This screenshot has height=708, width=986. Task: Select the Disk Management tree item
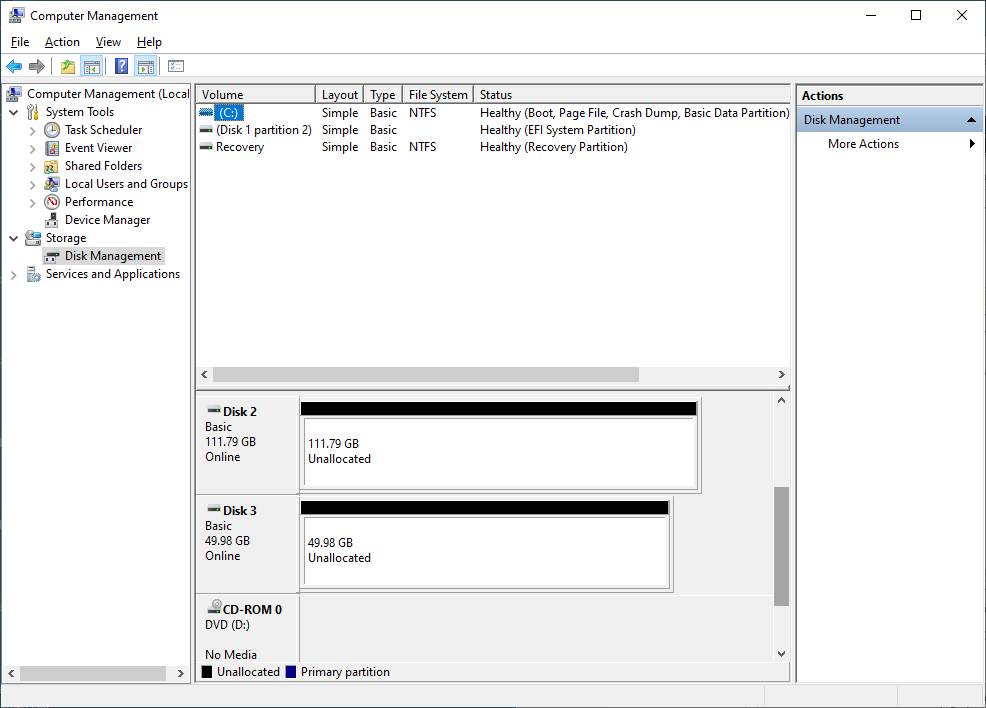point(113,256)
